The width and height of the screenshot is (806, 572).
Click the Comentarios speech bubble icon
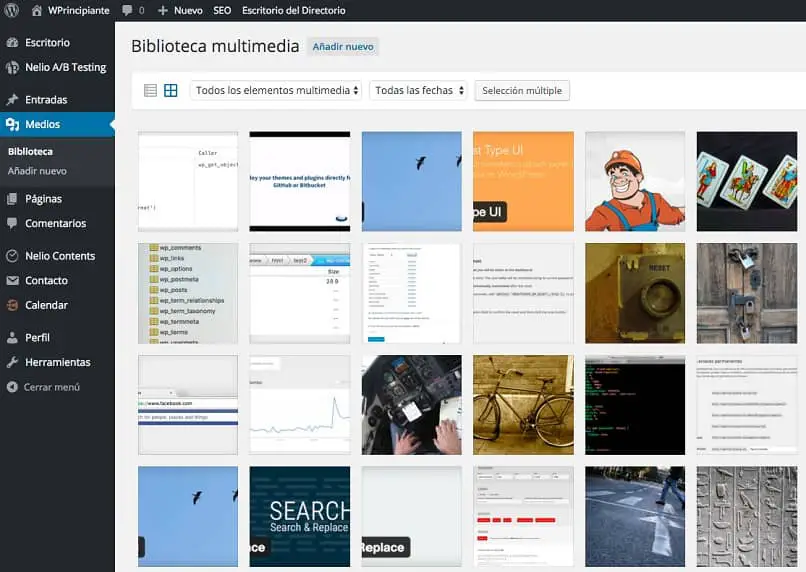pyautogui.click(x=12, y=224)
